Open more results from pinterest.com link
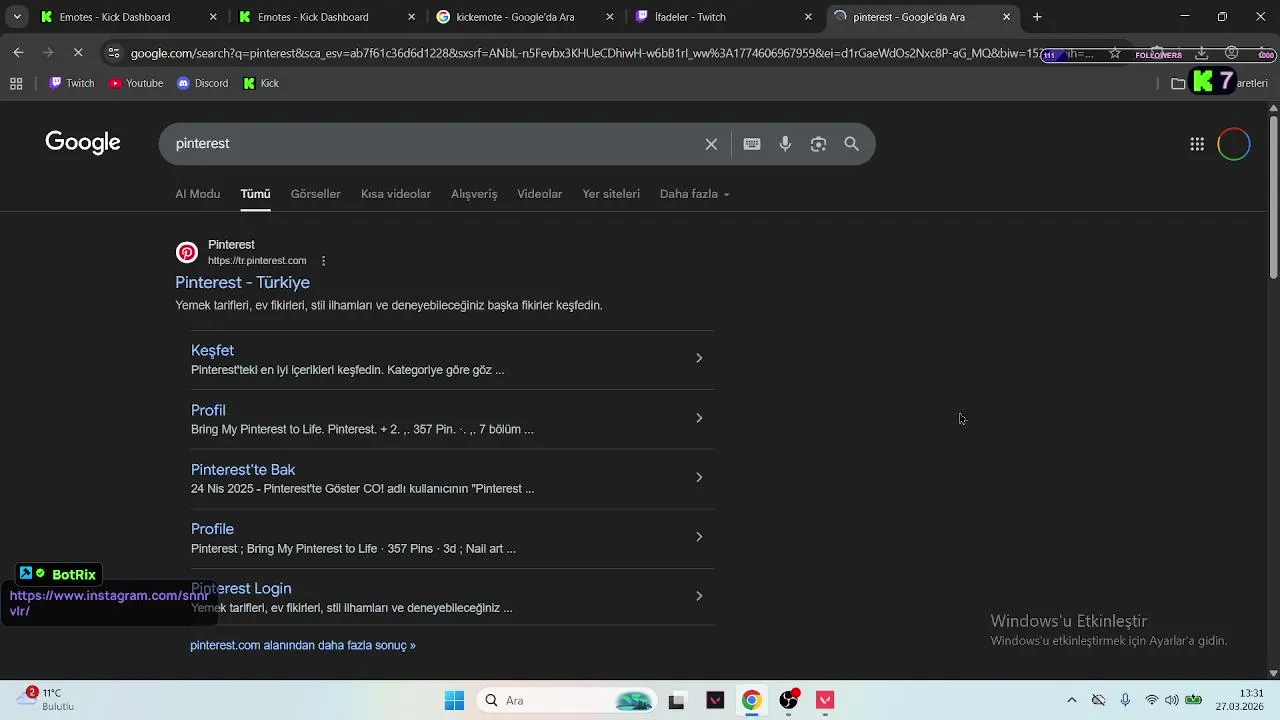The image size is (1280, 720). (x=303, y=646)
